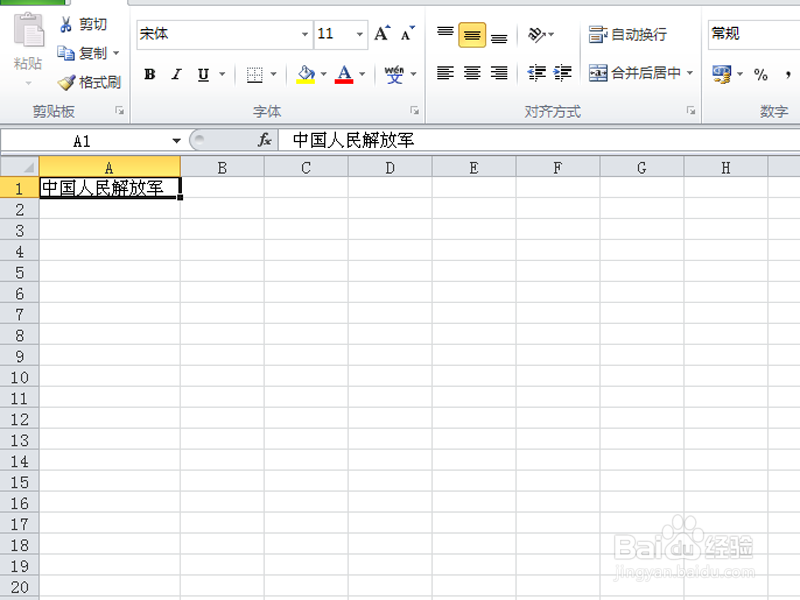The width and height of the screenshot is (800, 600).
Task: Toggle middle vertical alignment
Action: [x=472, y=35]
